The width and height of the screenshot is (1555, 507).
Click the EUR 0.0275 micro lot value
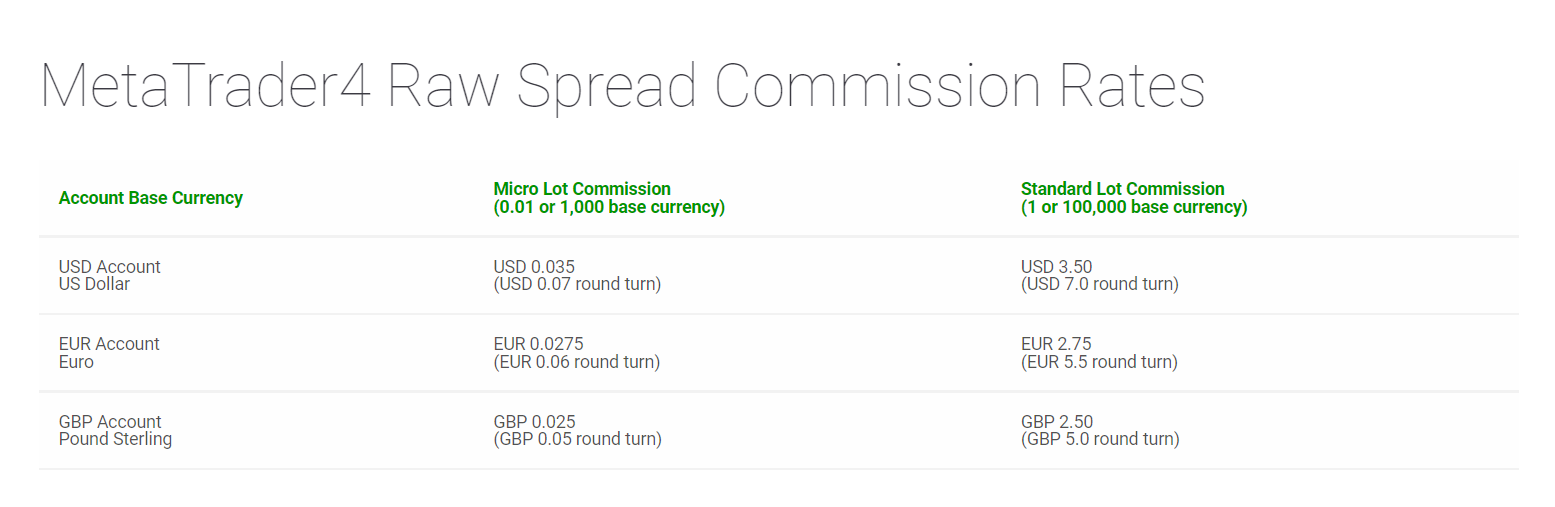pos(538,344)
